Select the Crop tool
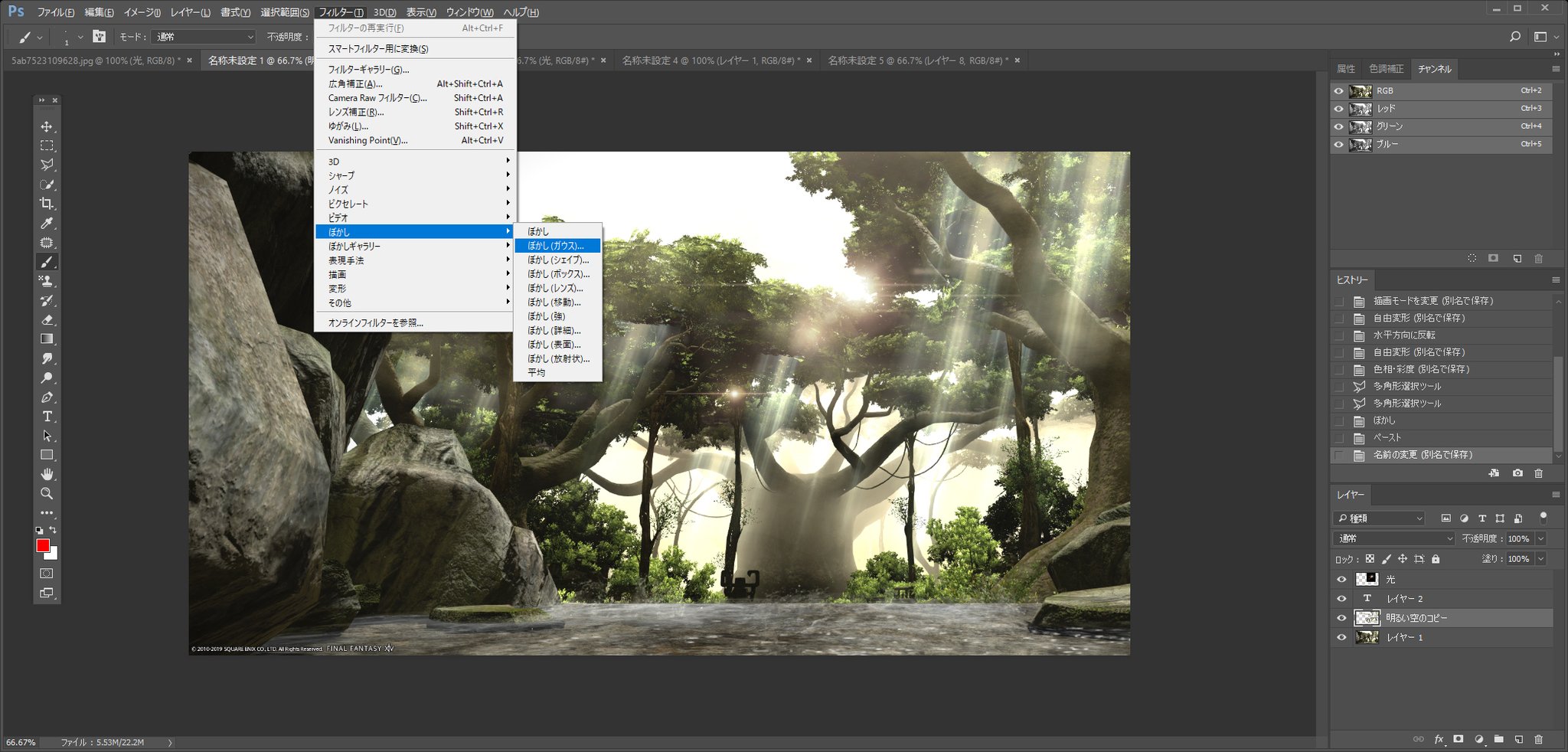Image resolution: width=1568 pixels, height=752 pixels. (x=47, y=204)
